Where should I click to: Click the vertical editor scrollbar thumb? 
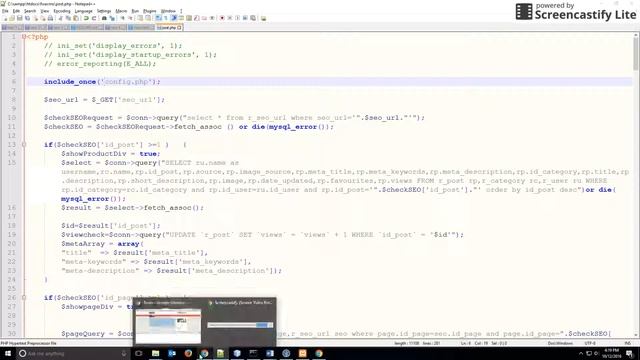[x=636, y=54]
